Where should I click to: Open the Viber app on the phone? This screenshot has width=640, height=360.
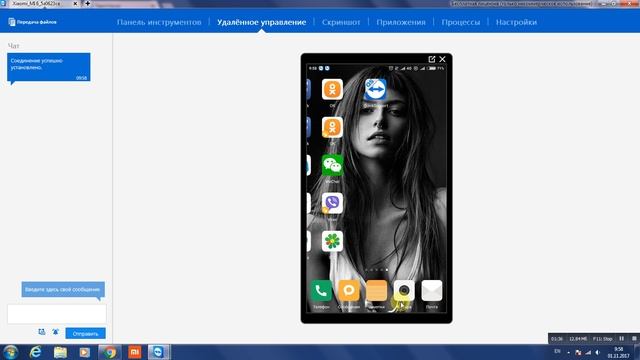(332, 203)
